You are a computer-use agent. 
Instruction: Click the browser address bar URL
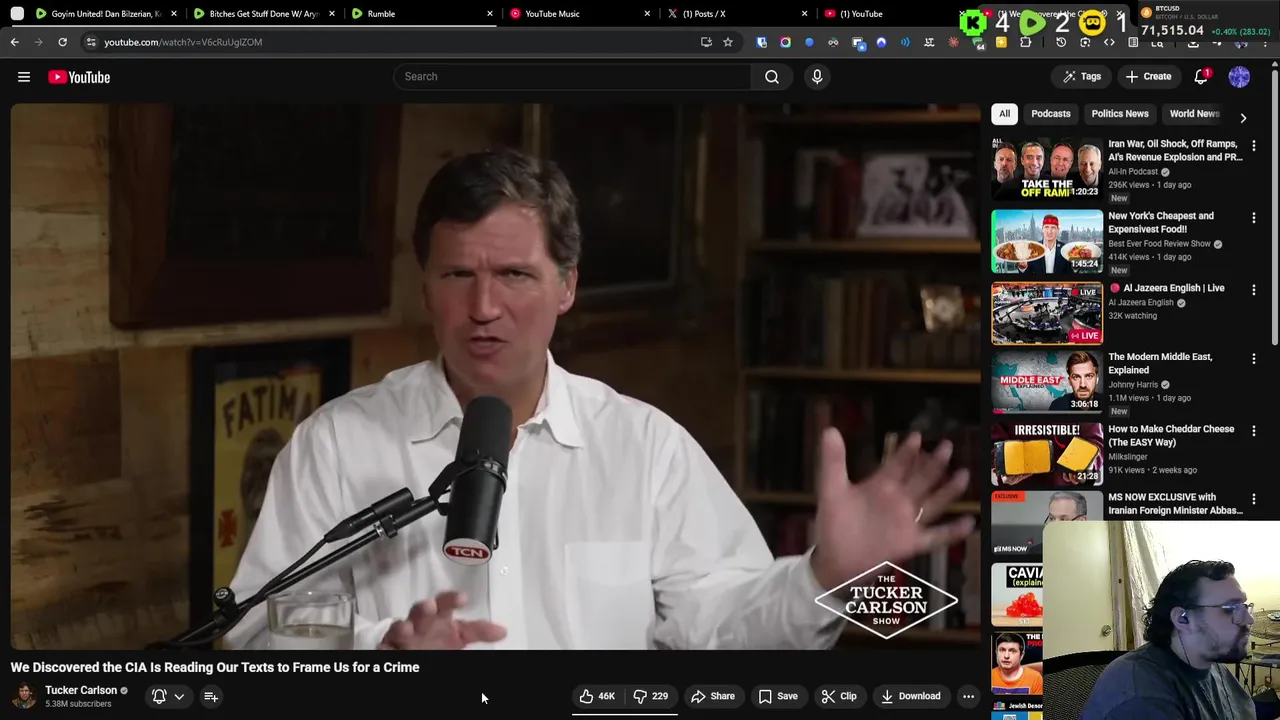coord(183,42)
